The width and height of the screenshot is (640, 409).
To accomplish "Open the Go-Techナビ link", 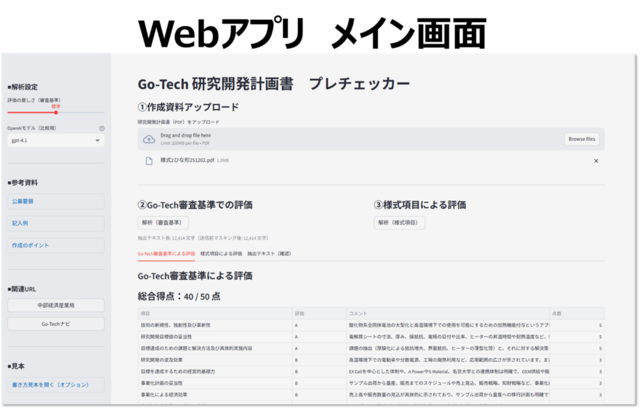I will point(55,324).
